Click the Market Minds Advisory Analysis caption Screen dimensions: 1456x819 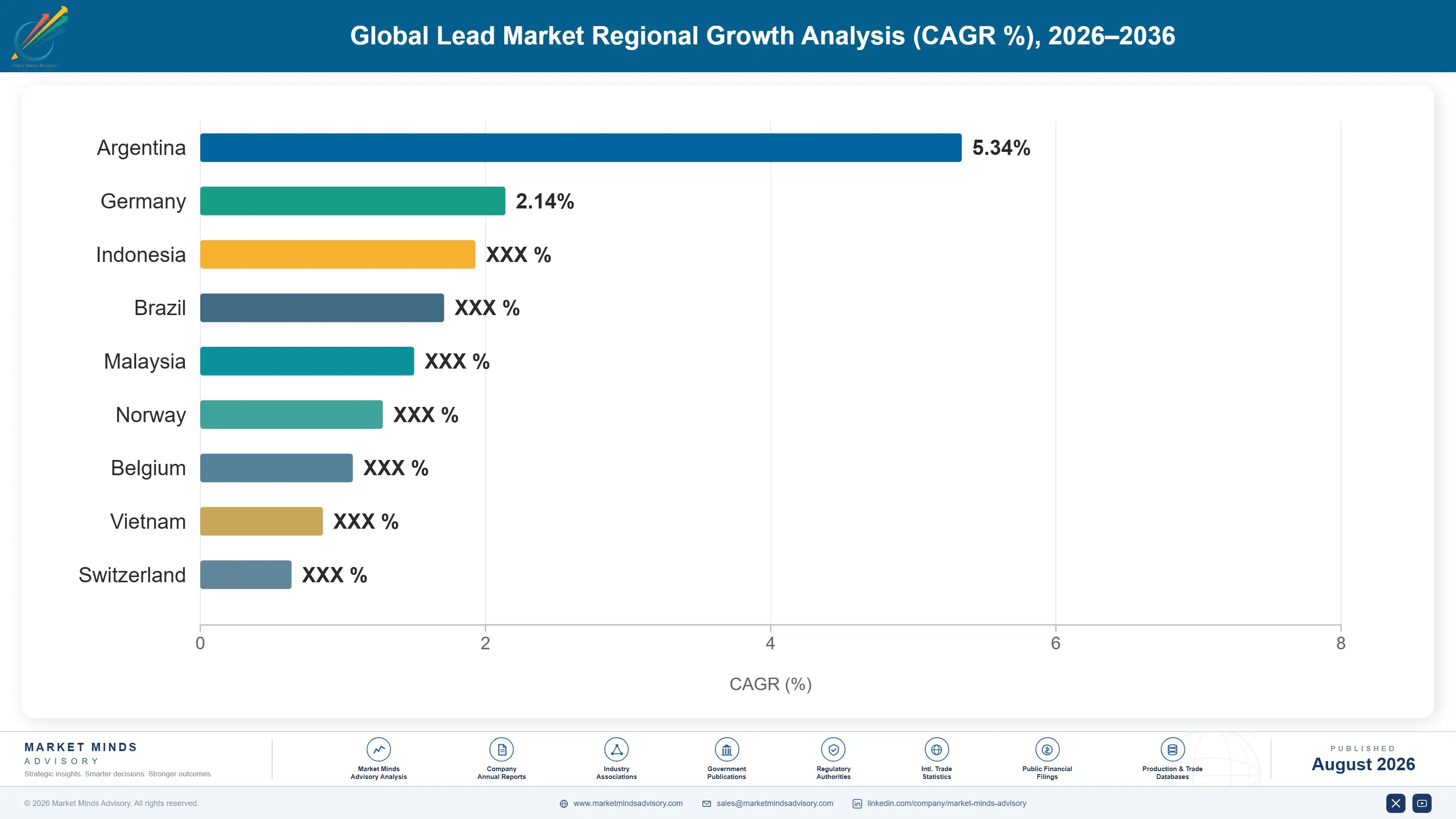click(379, 773)
